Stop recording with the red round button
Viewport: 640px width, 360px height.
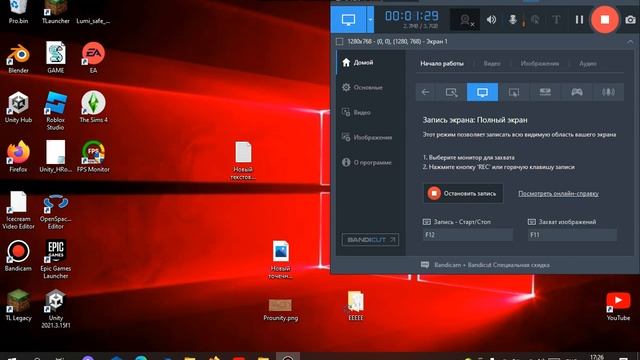(x=605, y=20)
